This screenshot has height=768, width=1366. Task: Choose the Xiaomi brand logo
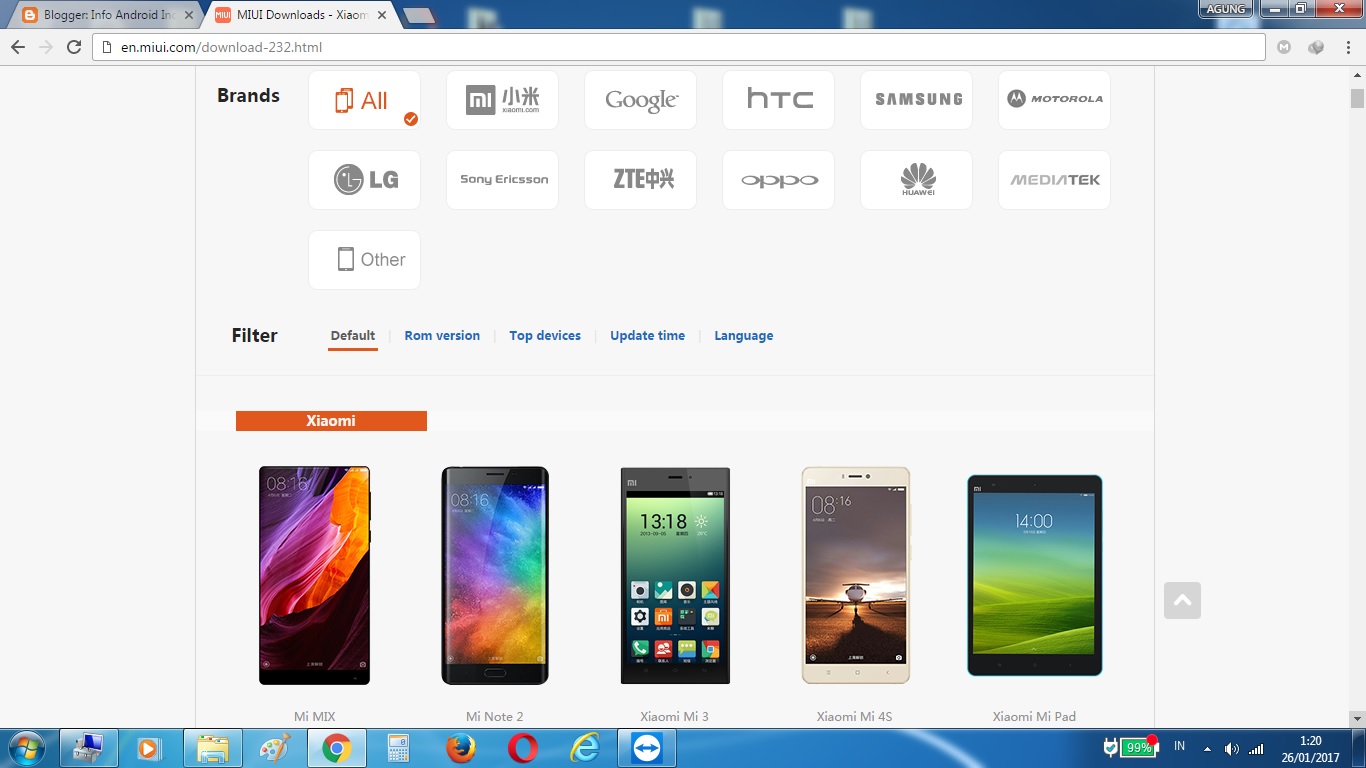point(502,100)
